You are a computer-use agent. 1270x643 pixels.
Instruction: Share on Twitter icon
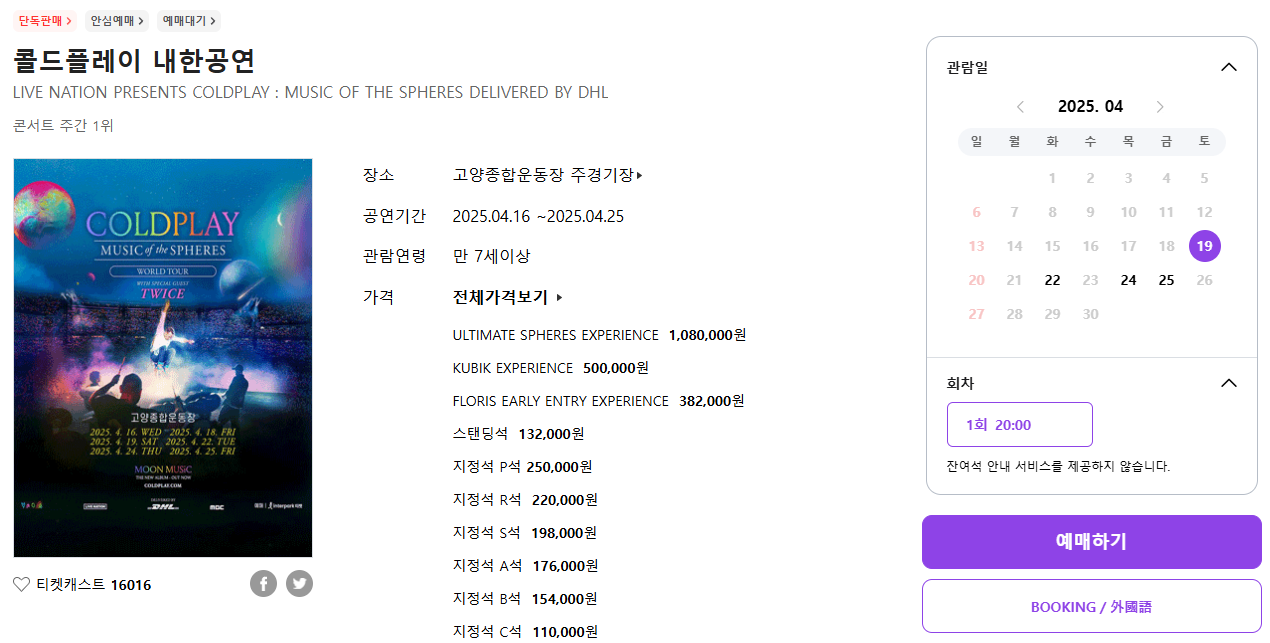[299, 584]
